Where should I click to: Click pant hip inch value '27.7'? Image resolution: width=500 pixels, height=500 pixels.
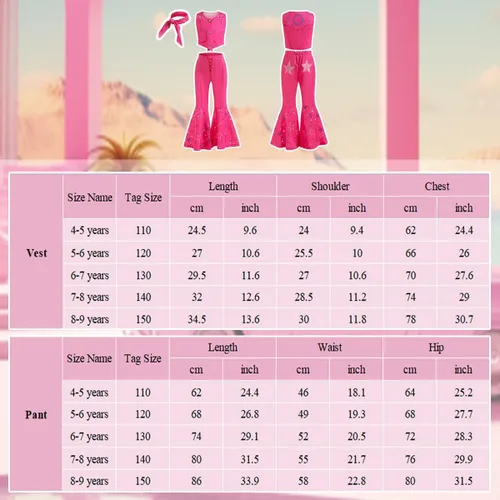463,414
